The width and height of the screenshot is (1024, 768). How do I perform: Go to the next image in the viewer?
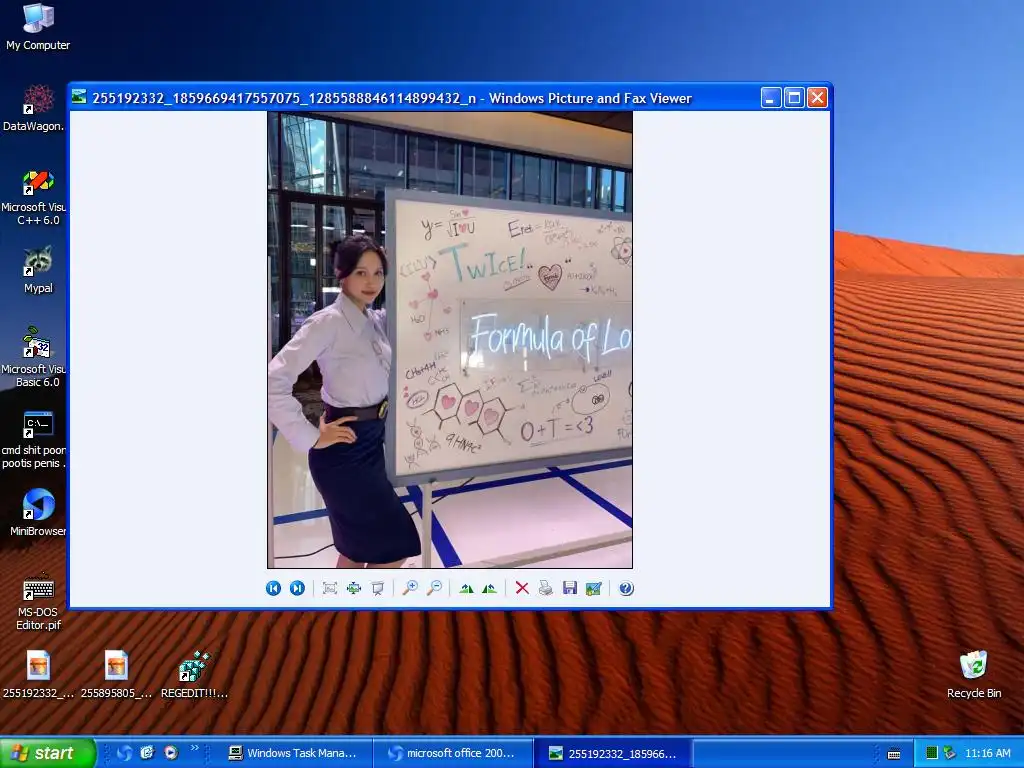[x=297, y=588]
